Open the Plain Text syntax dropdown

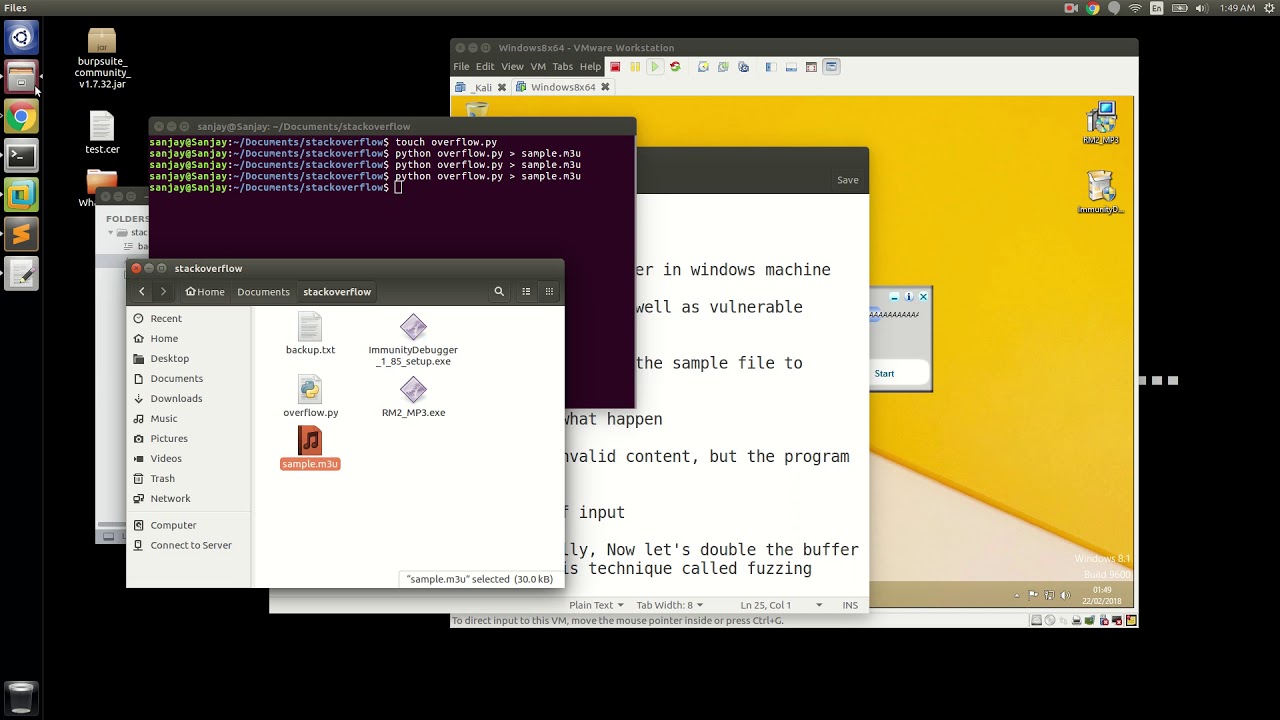pos(596,605)
